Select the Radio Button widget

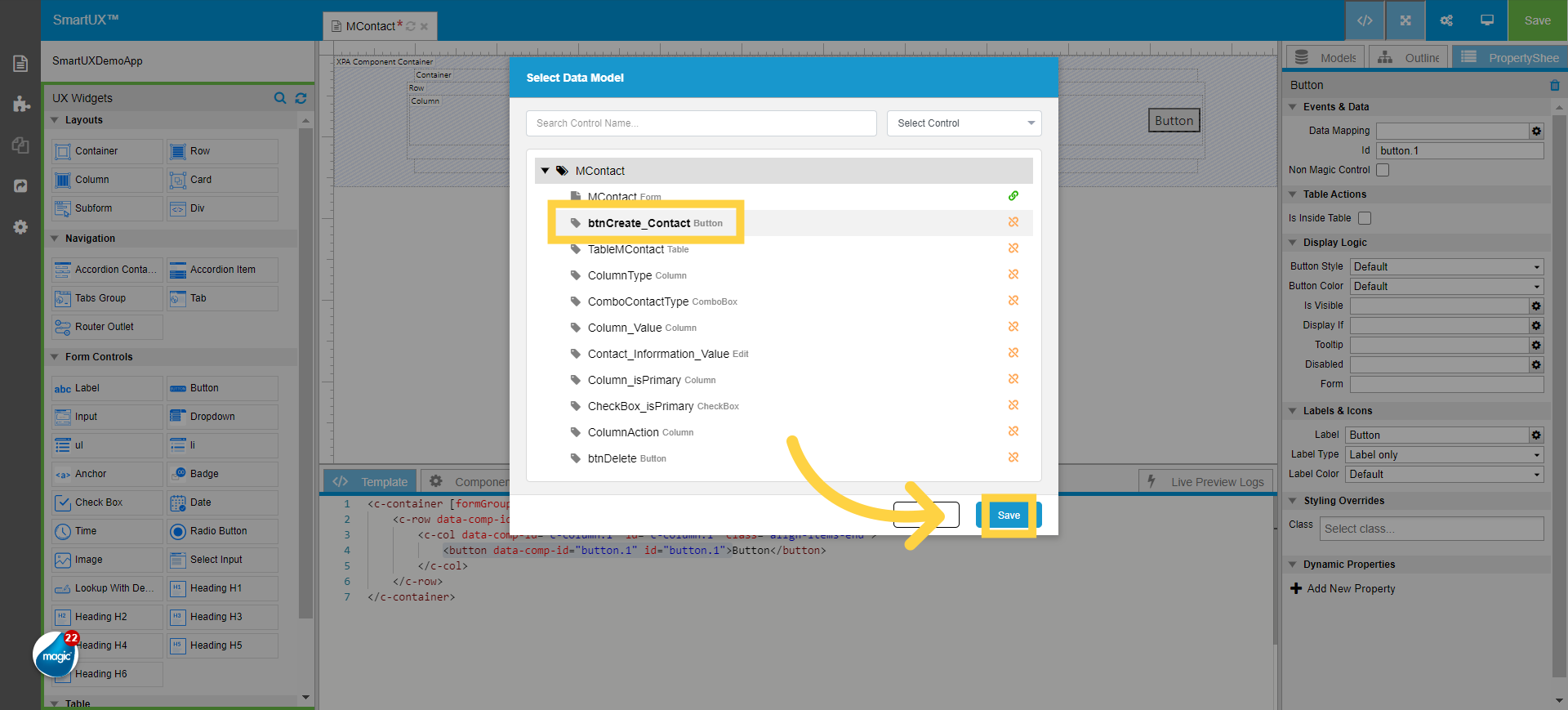point(222,531)
